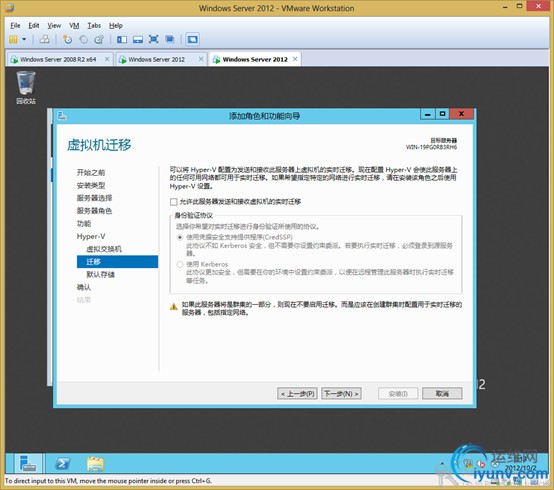Enable 允许此服务器发送和接收虚拟机的实时迁移 checkbox

click(173, 202)
